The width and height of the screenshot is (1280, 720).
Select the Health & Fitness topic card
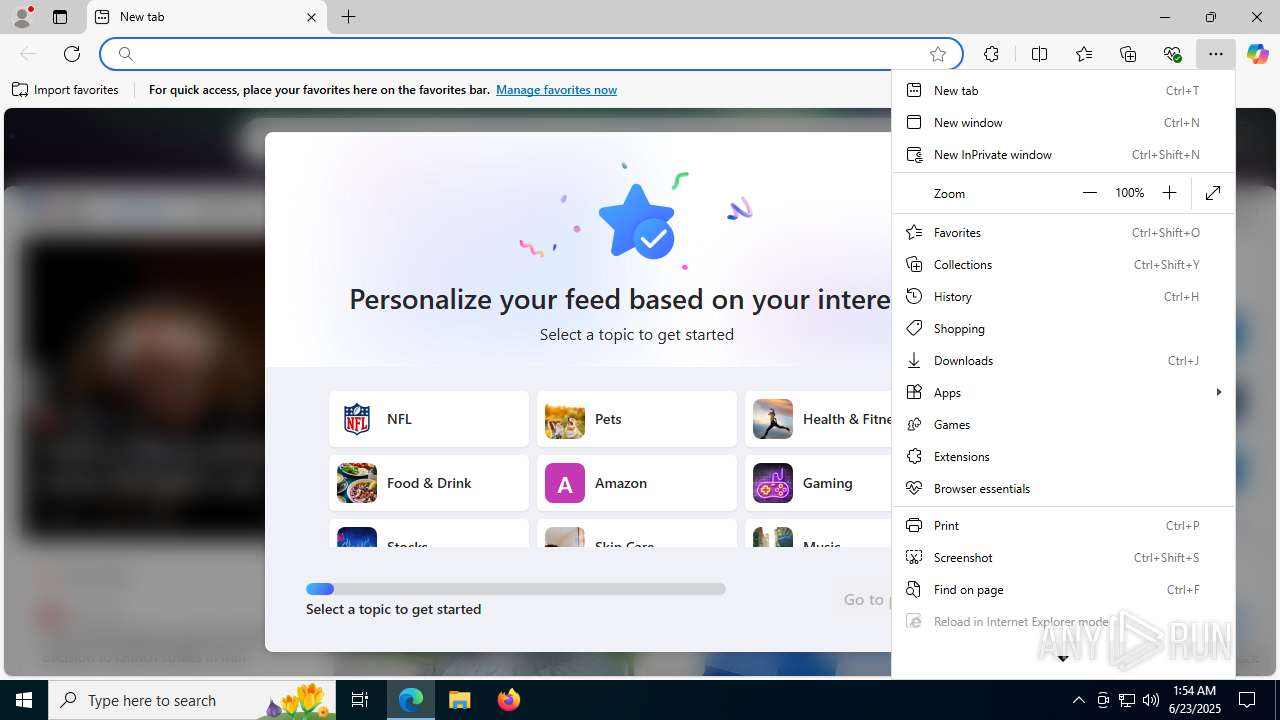pos(818,419)
